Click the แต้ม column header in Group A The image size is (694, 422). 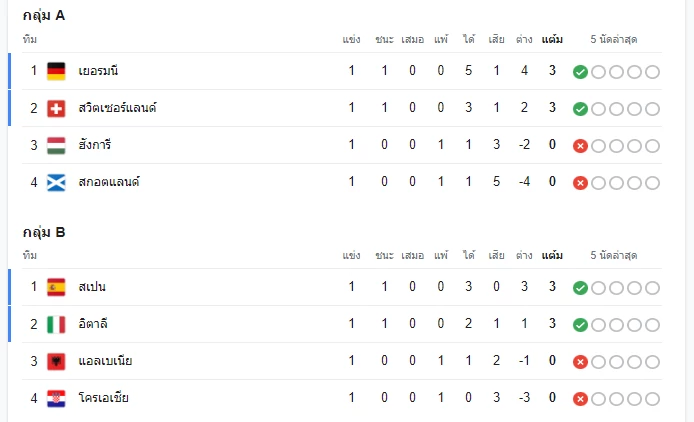coord(552,39)
